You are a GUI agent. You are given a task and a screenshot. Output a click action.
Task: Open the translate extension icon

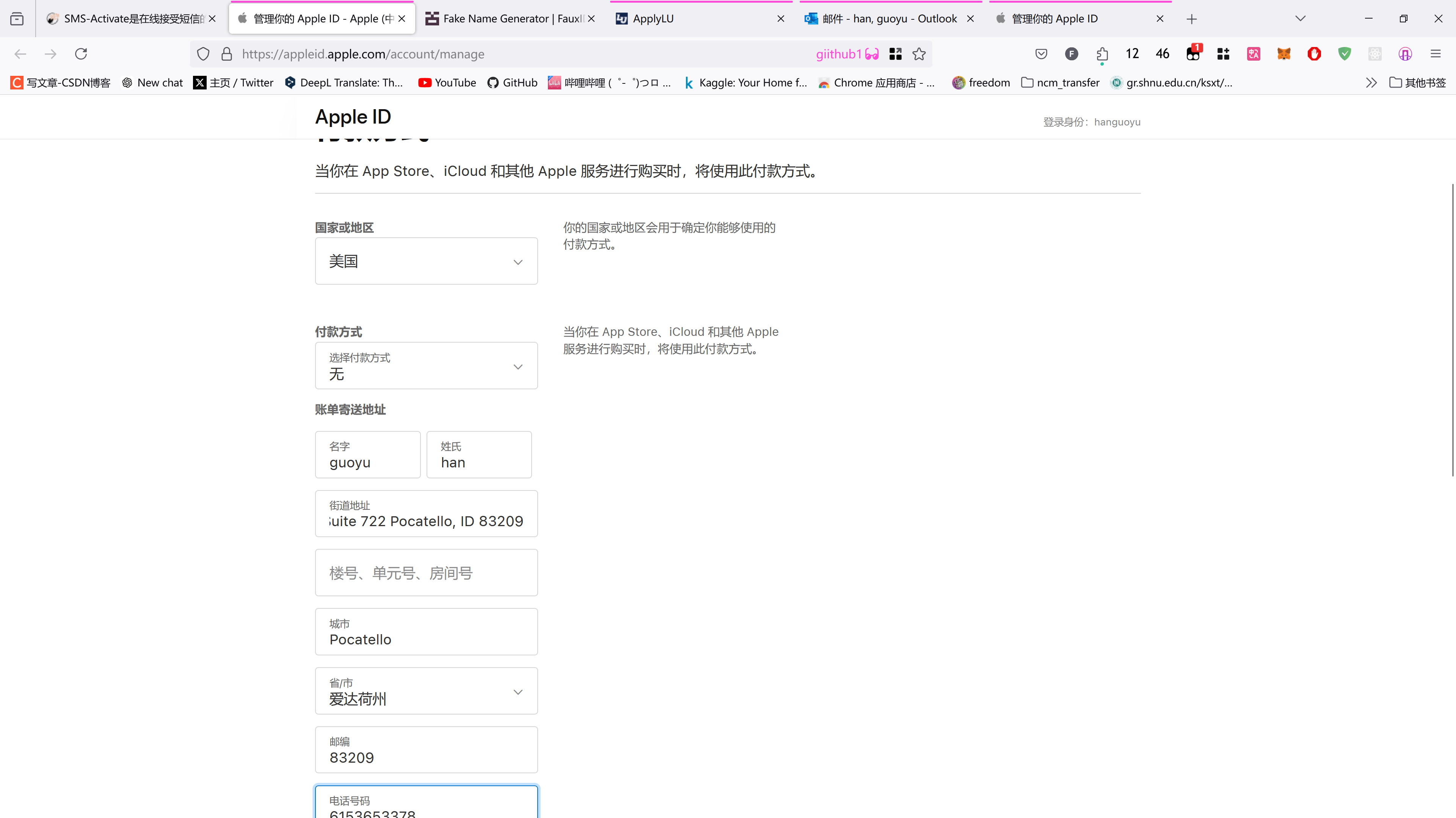click(1254, 54)
